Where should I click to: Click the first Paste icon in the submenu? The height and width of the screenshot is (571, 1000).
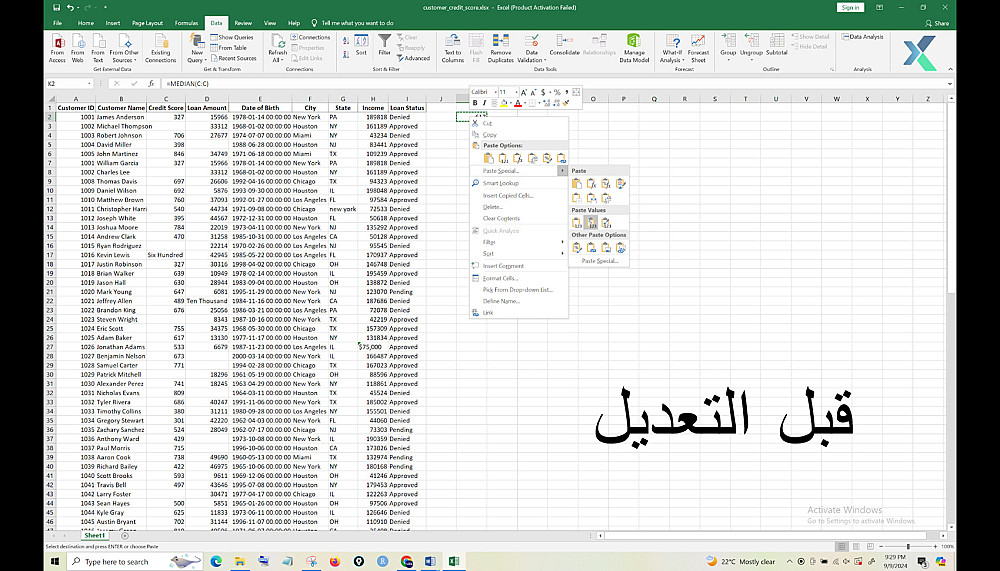pos(577,184)
